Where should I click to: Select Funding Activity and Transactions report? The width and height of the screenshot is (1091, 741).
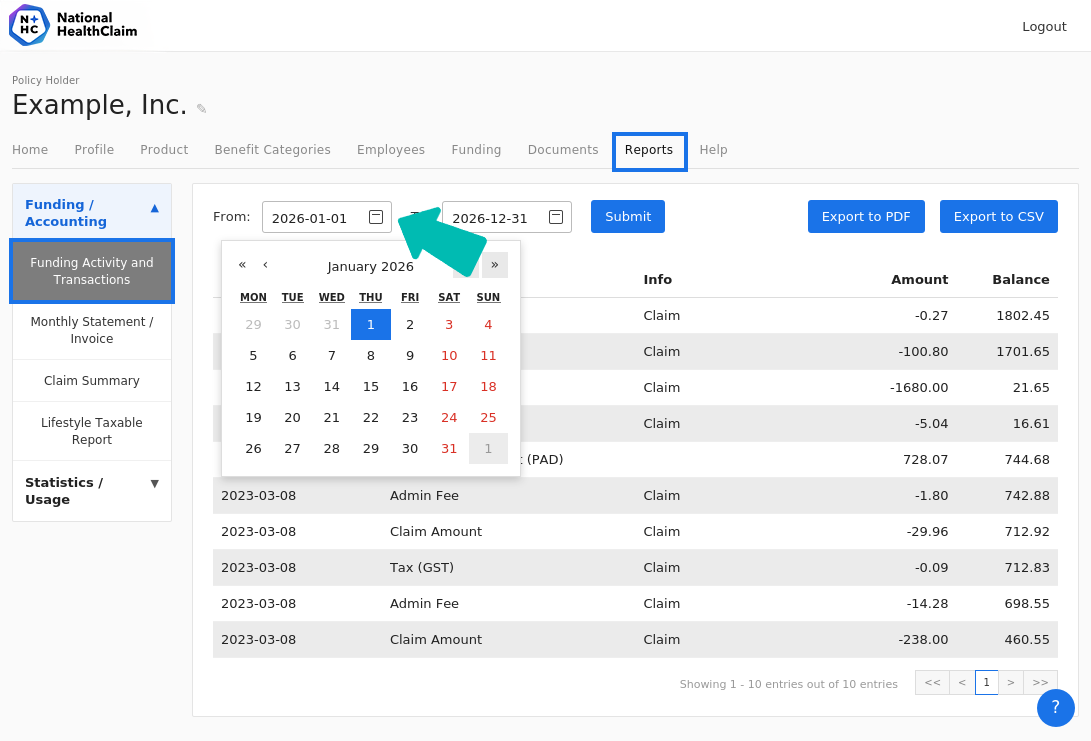92,271
